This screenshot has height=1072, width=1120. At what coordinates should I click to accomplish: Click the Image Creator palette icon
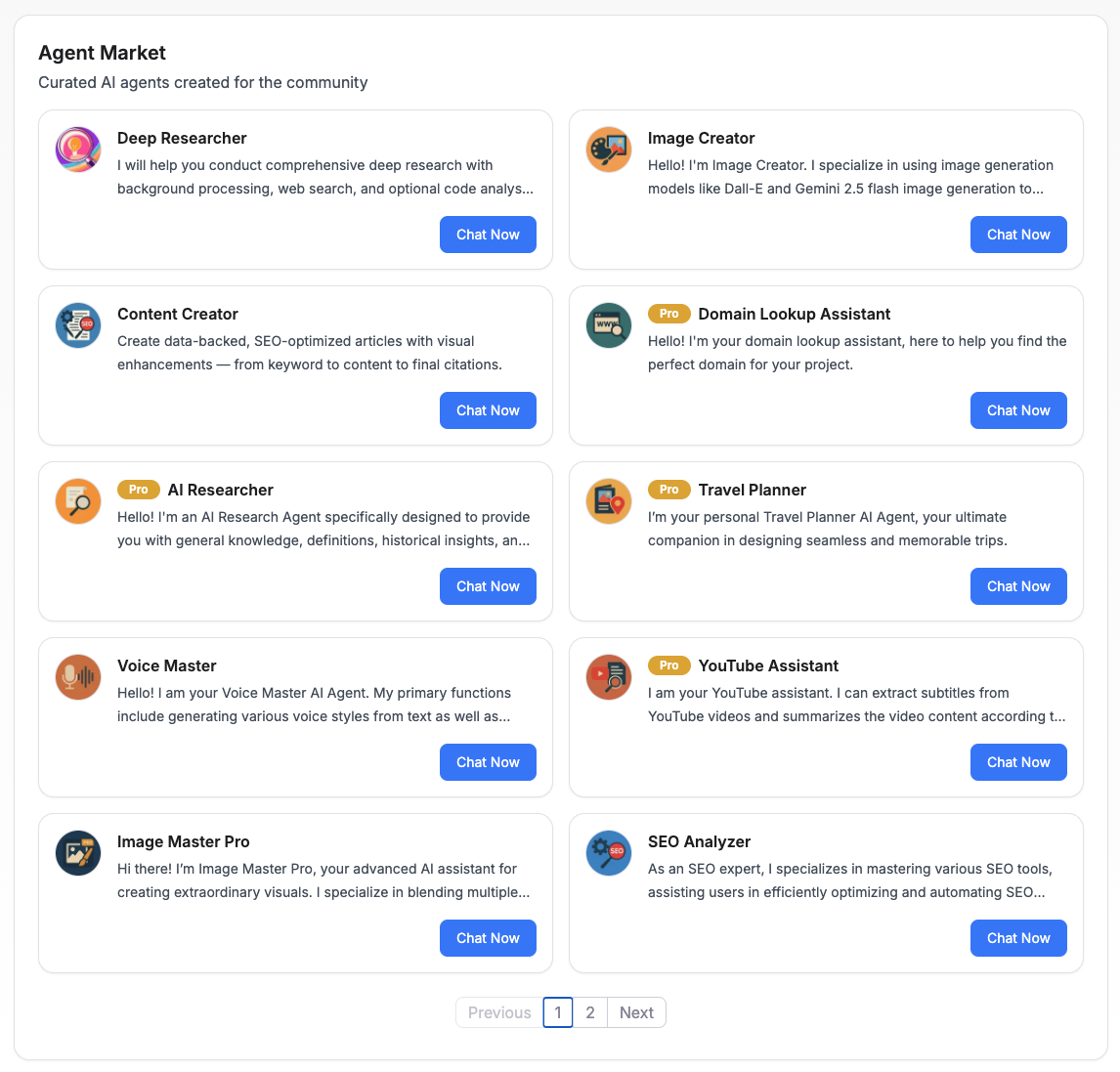point(609,150)
